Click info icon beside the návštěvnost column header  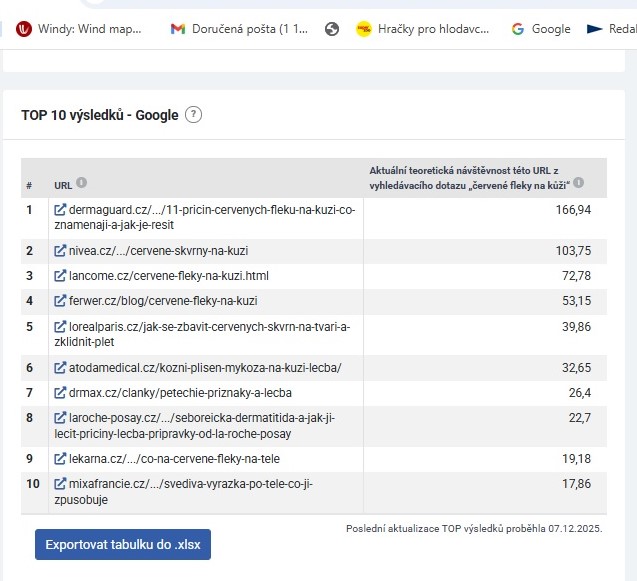click(x=579, y=183)
